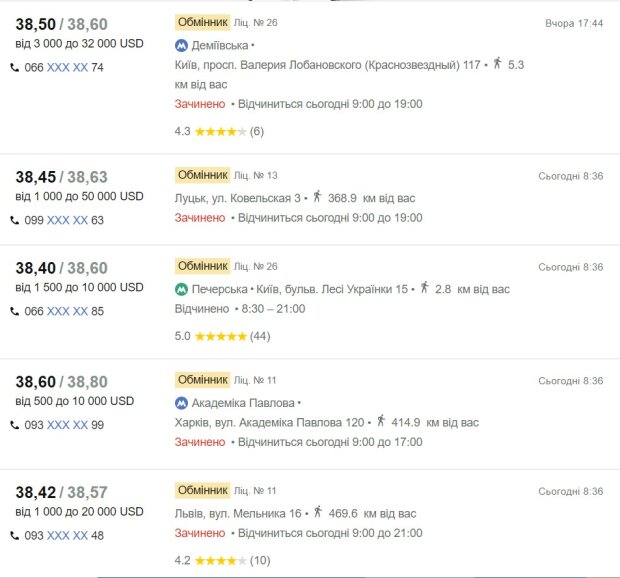Click the blue metro icon beside Деміївська
Viewport: 620px width, 578px height.
click(x=181, y=46)
